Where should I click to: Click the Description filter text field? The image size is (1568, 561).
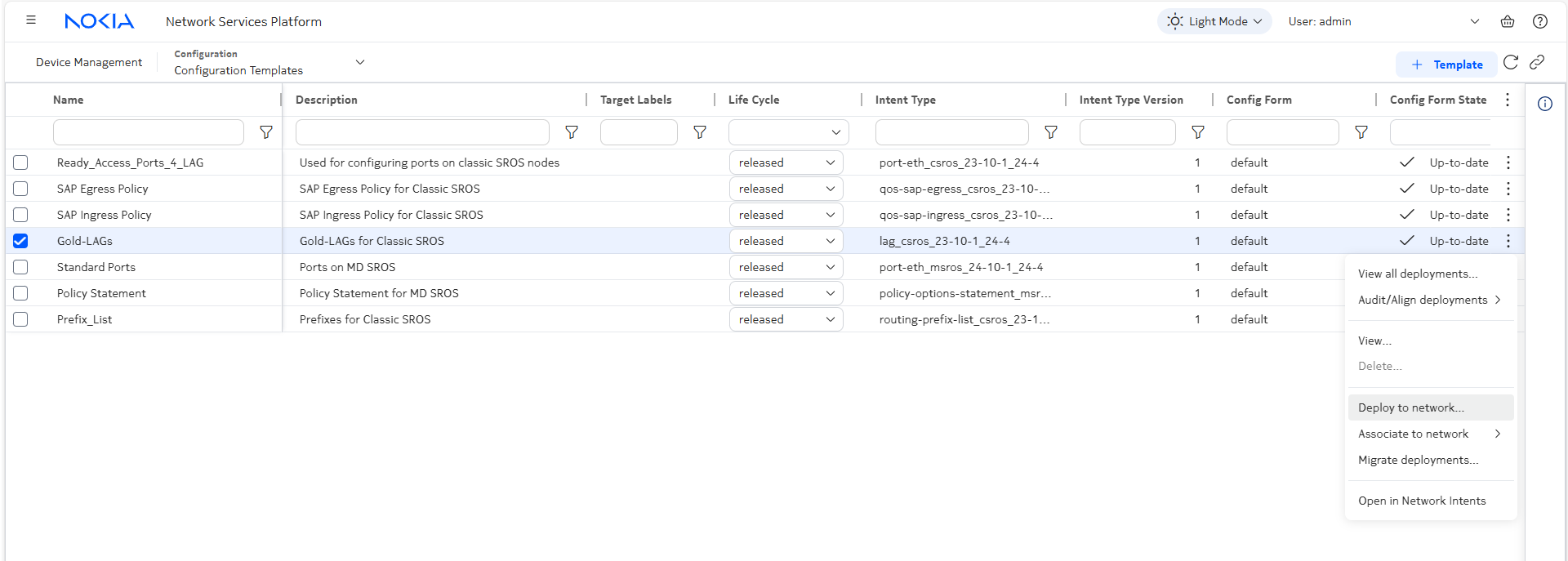422,132
